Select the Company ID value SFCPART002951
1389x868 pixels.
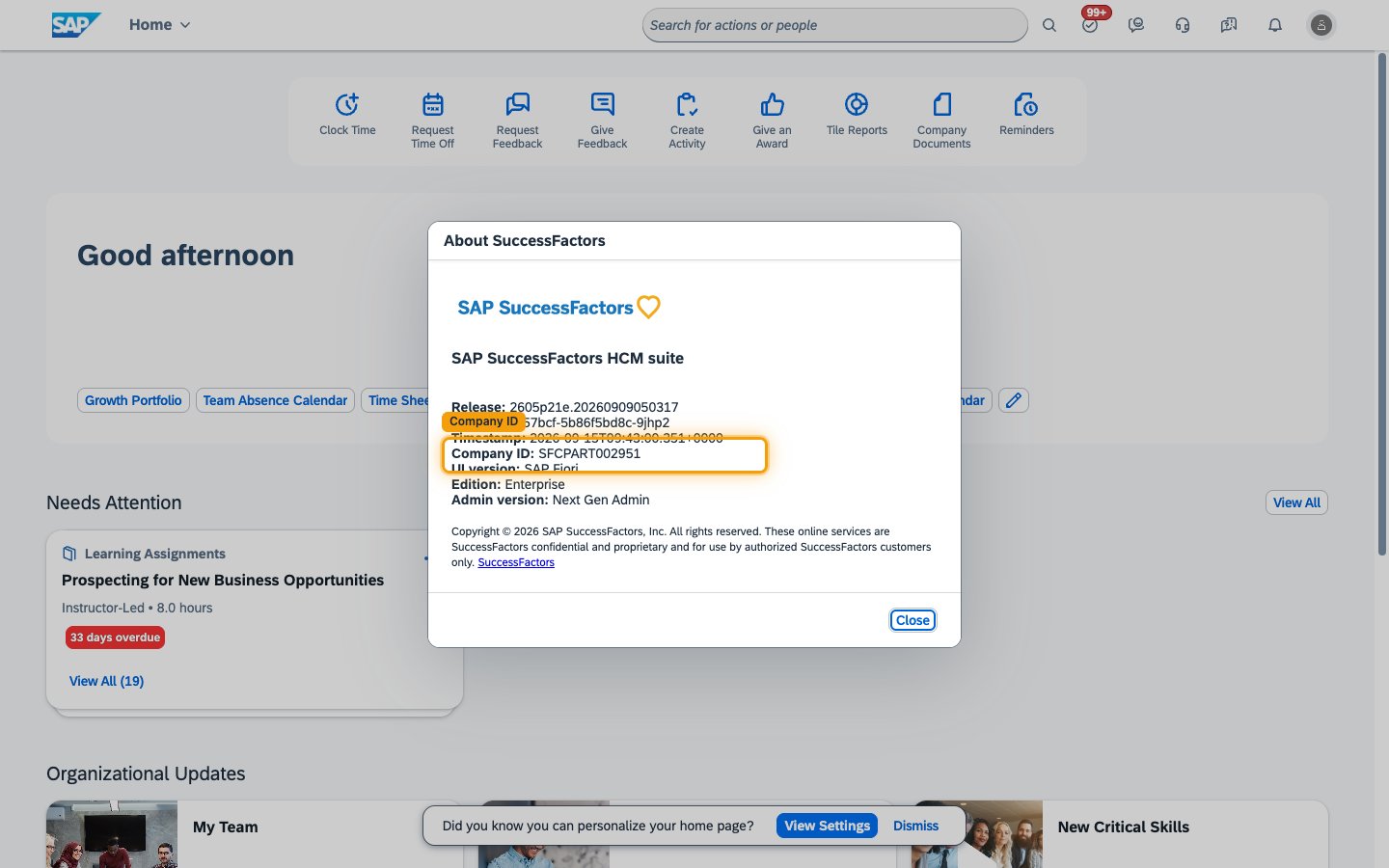pyautogui.click(x=589, y=453)
